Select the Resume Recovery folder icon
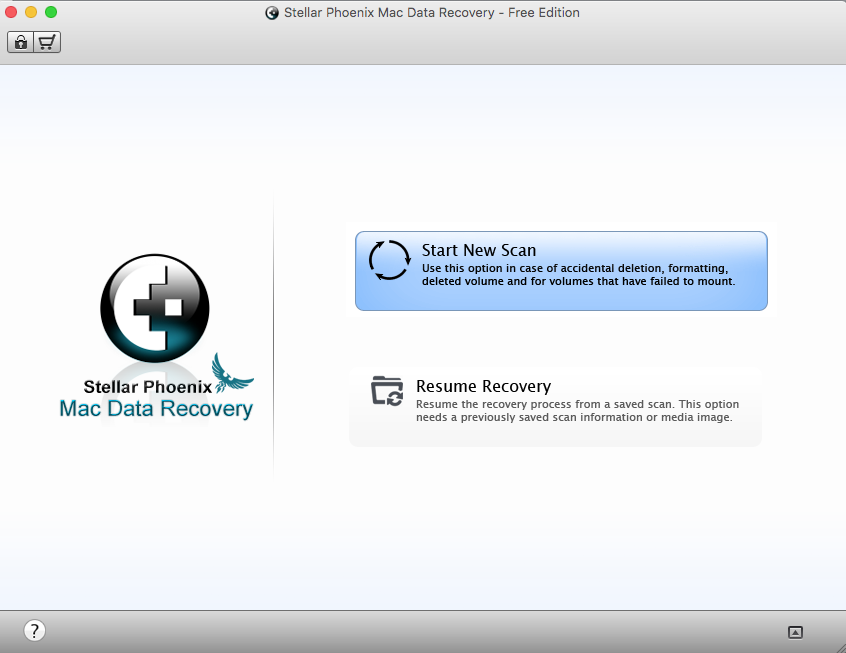The height and width of the screenshot is (653, 846). pos(389,391)
